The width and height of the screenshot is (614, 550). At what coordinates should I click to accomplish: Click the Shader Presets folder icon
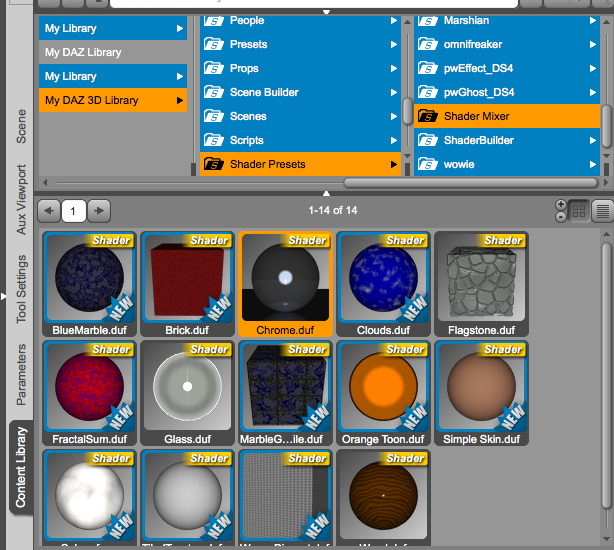(x=214, y=164)
